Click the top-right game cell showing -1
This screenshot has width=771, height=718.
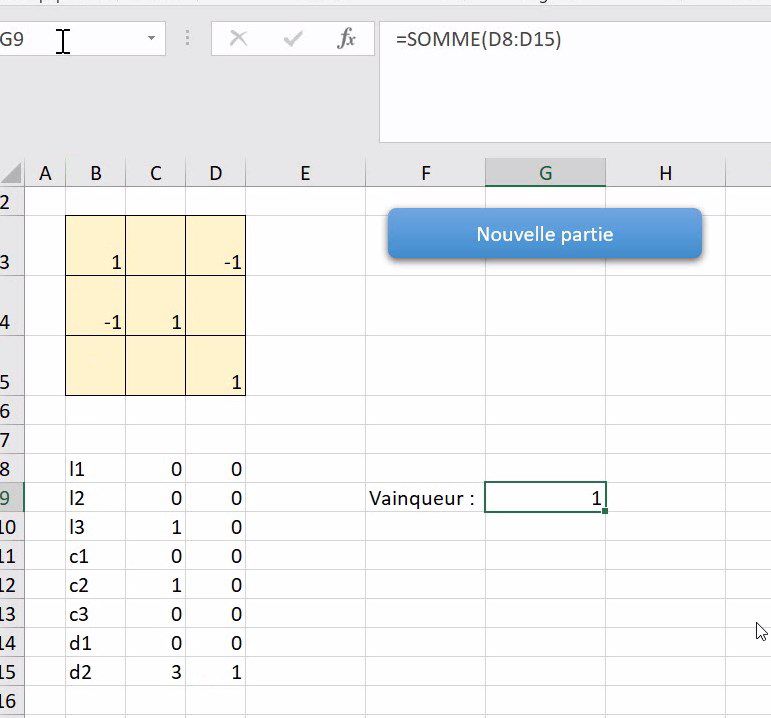pos(215,245)
